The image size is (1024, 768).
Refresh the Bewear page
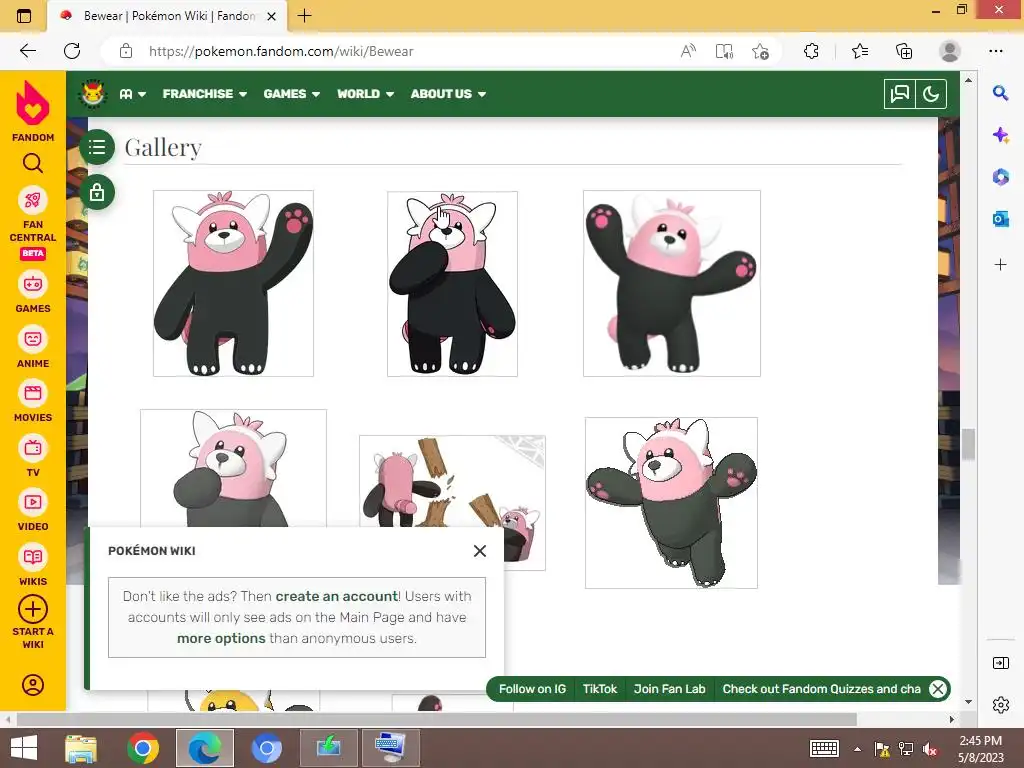(72, 51)
